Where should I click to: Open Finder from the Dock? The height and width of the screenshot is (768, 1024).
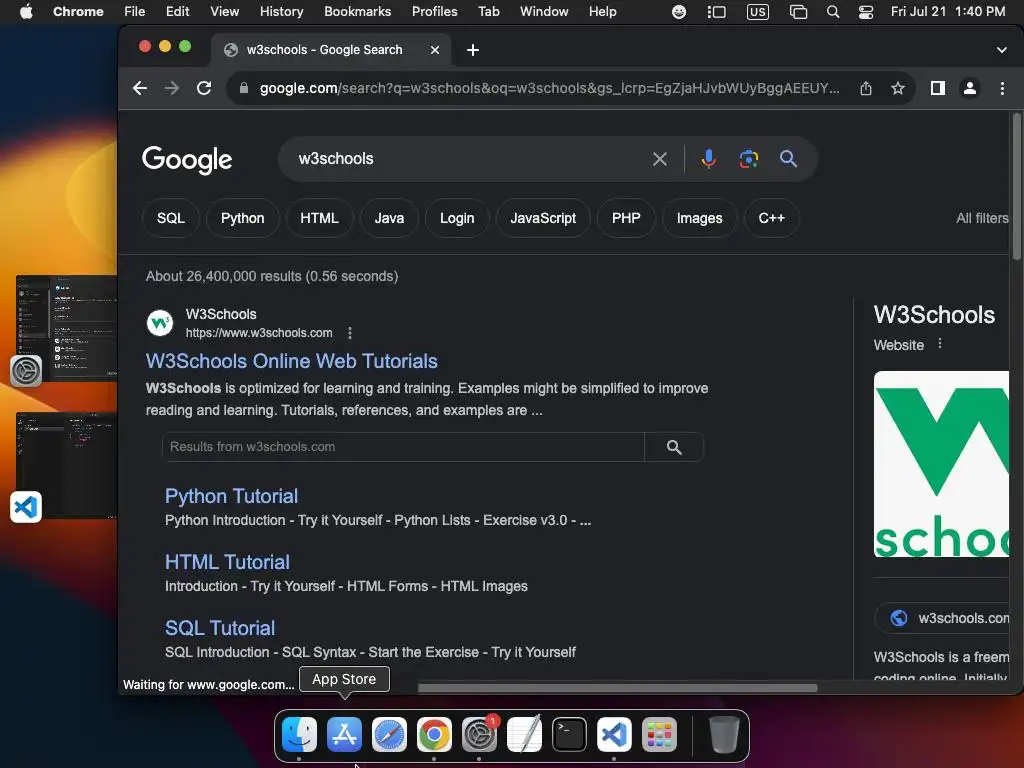click(x=299, y=735)
